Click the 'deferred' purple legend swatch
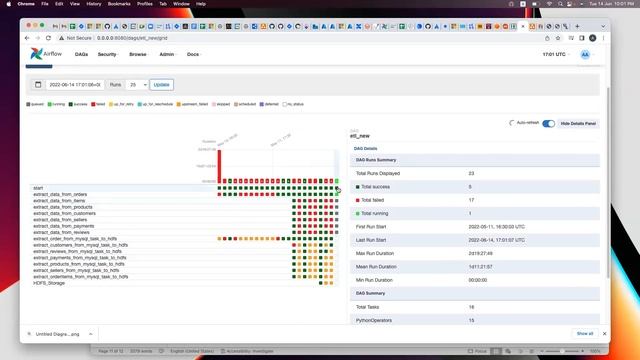 (262, 104)
